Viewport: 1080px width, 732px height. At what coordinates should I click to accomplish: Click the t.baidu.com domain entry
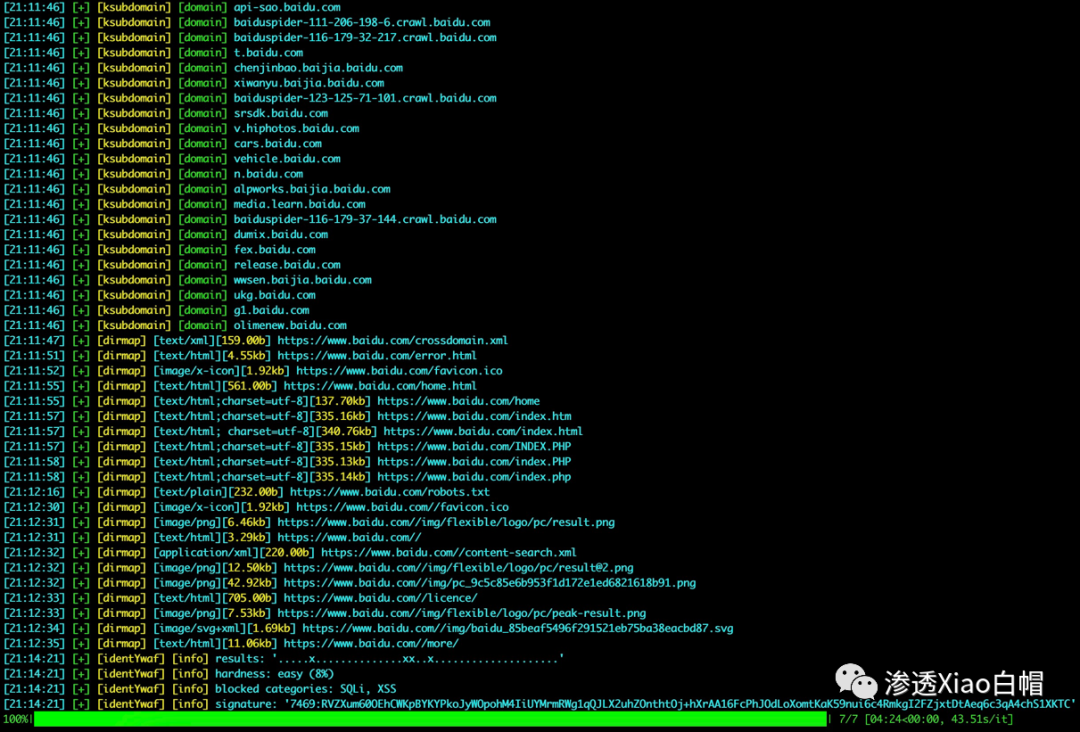pyautogui.click(x=268, y=52)
